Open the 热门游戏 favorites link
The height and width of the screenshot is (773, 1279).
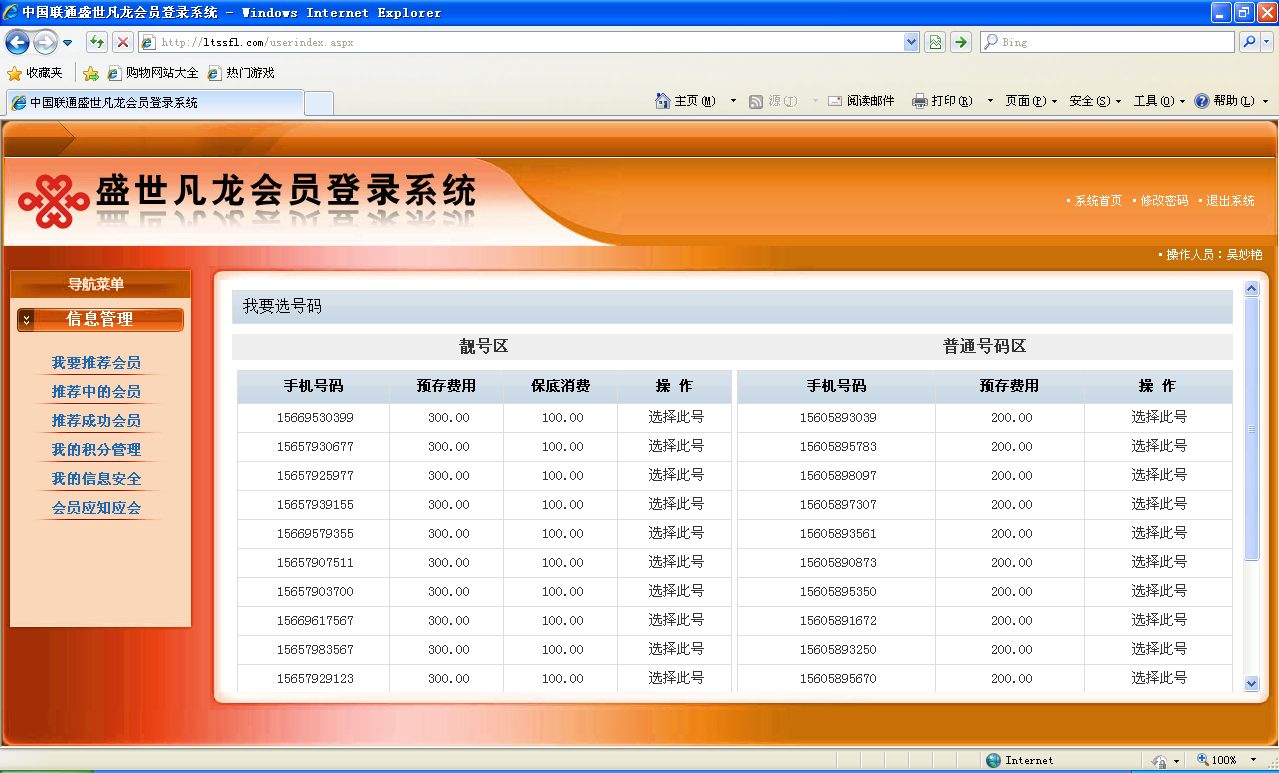(241, 73)
